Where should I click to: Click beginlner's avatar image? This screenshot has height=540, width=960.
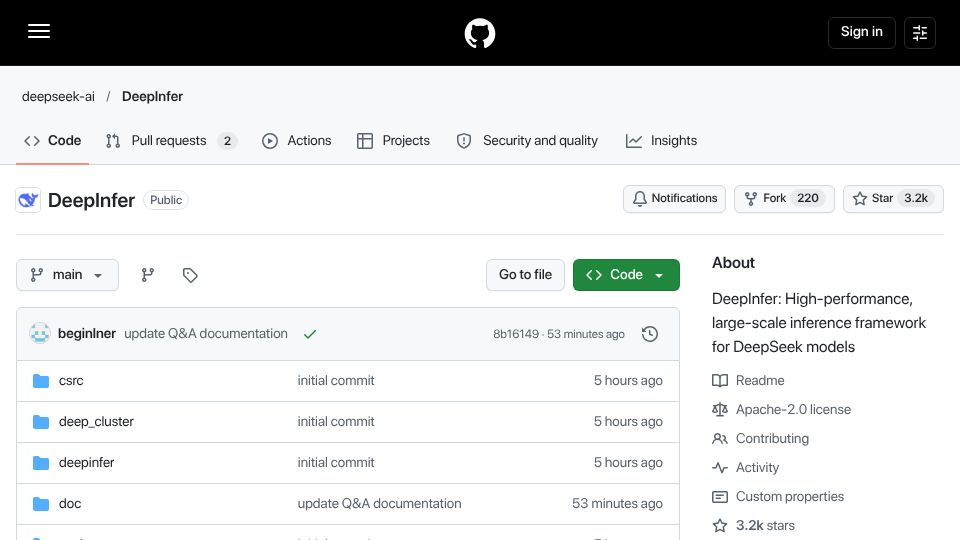pos(40,333)
